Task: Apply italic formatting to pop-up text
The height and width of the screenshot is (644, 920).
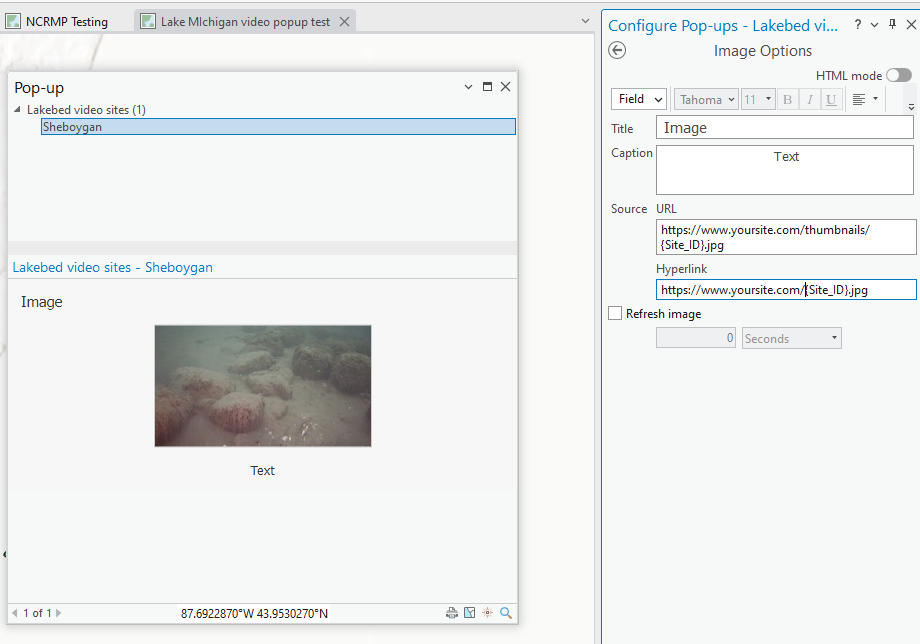Action: click(x=807, y=98)
